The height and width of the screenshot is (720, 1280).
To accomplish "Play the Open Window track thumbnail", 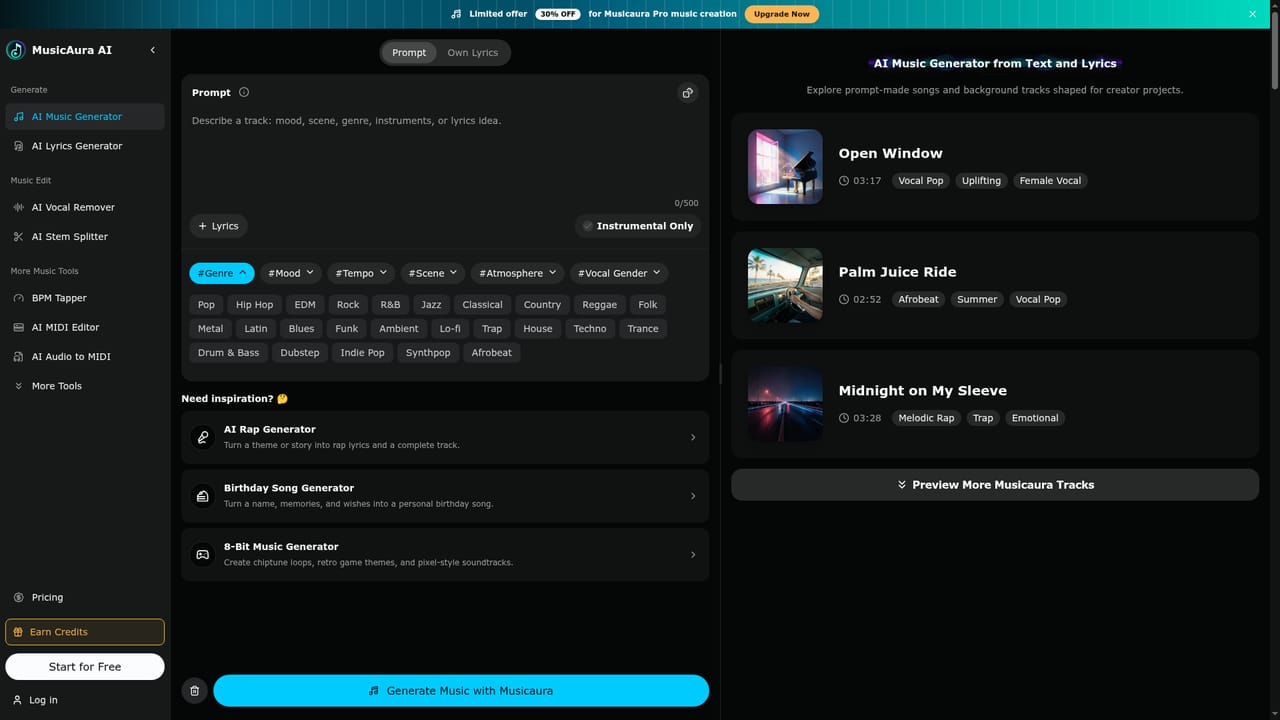I will [x=785, y=166].
